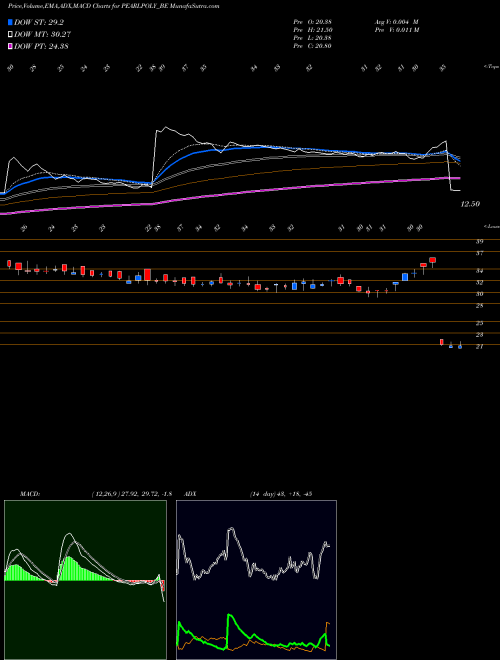Open the dark blue ADX indicator panel

click(256, 580)
